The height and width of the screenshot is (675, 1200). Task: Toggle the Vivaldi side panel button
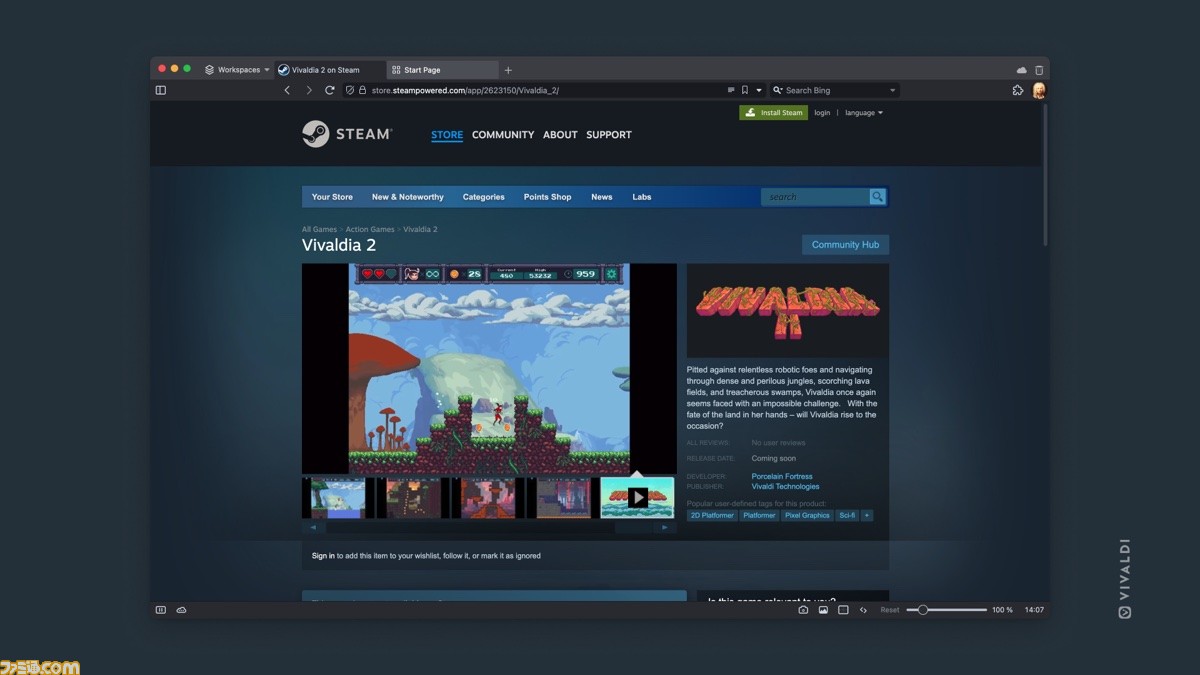(160, 90)
